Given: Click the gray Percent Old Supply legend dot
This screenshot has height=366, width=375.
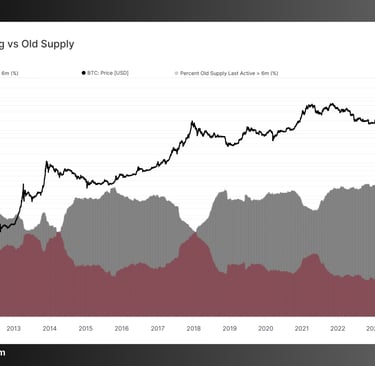Looking at the screenshot, I should pos(176,73).
